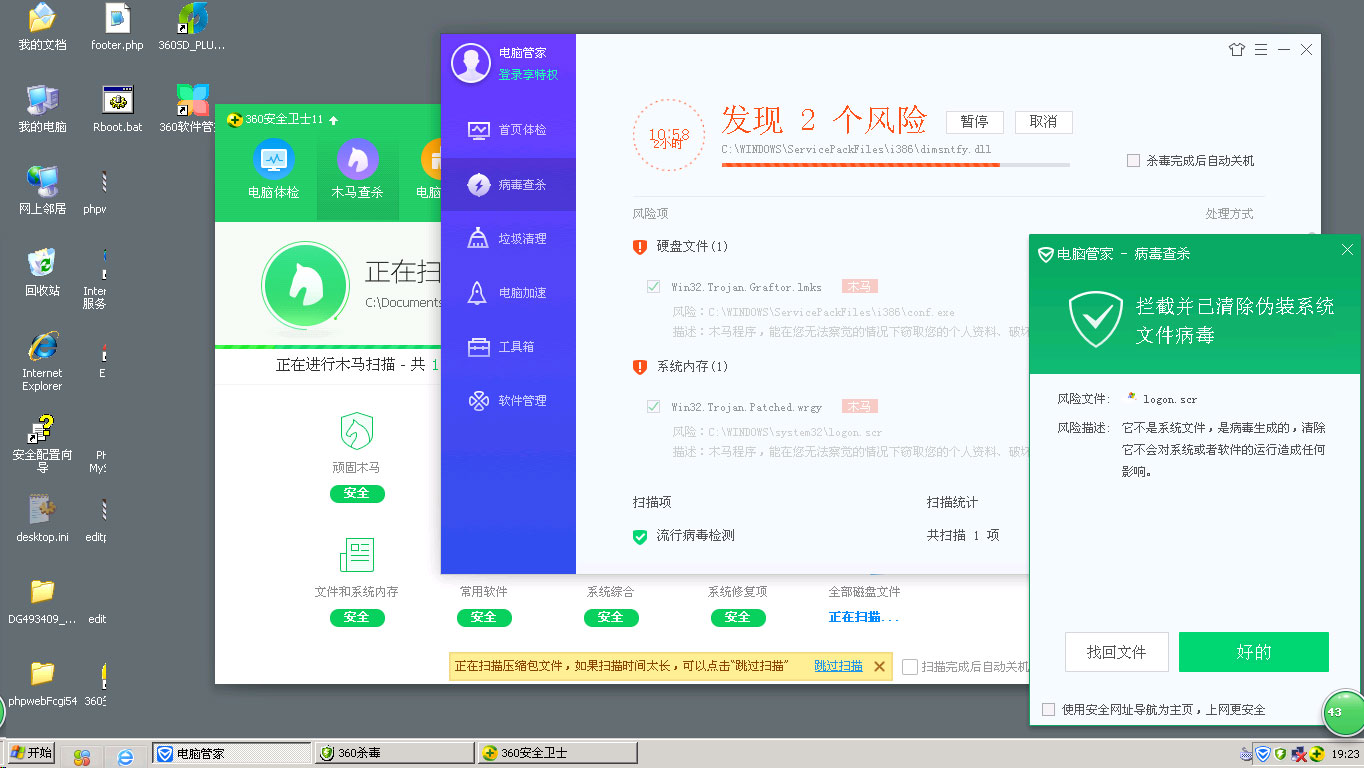Click the network disconnected tray icon
1364x768 pixels.
coord(1299,754)
